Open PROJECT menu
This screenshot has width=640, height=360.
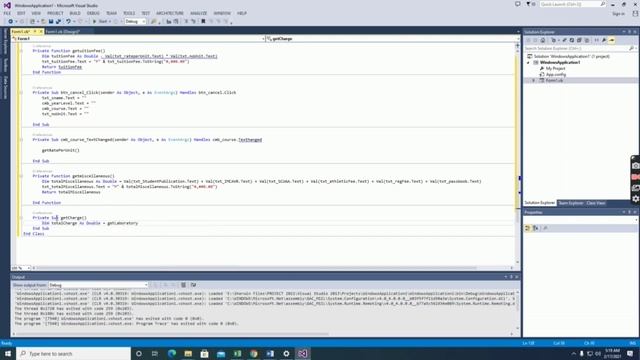pyautogui.click(x=55, y=13)
